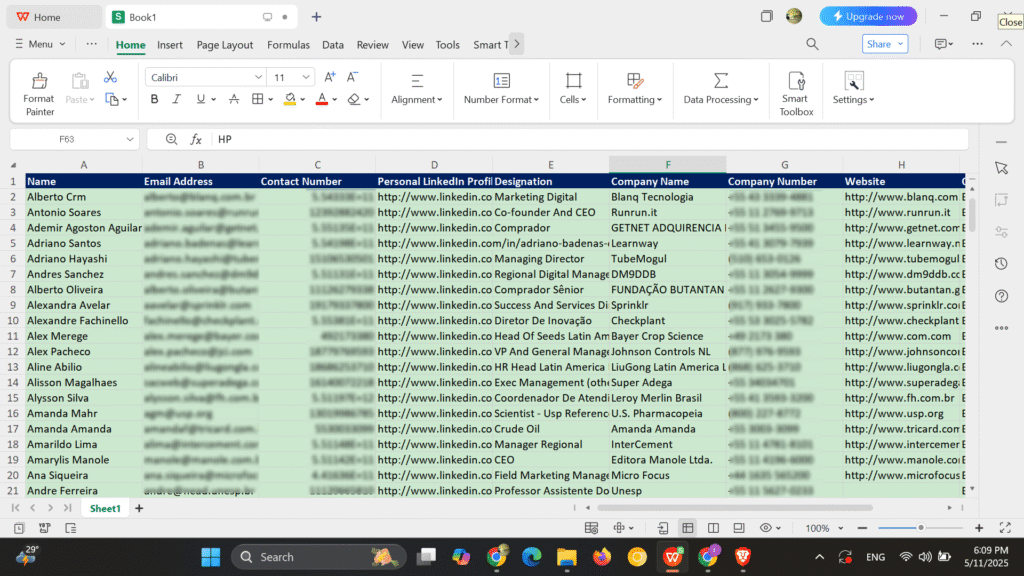Viewport: 1024px width, 576px height.
Task: Expand the Name Box dropdown arrow
Action: point(130,139)
